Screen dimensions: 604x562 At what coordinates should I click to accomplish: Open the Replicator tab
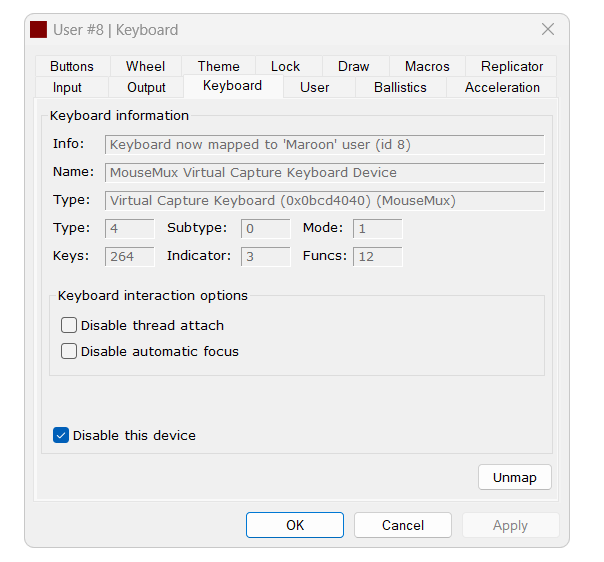pos(512,66)
